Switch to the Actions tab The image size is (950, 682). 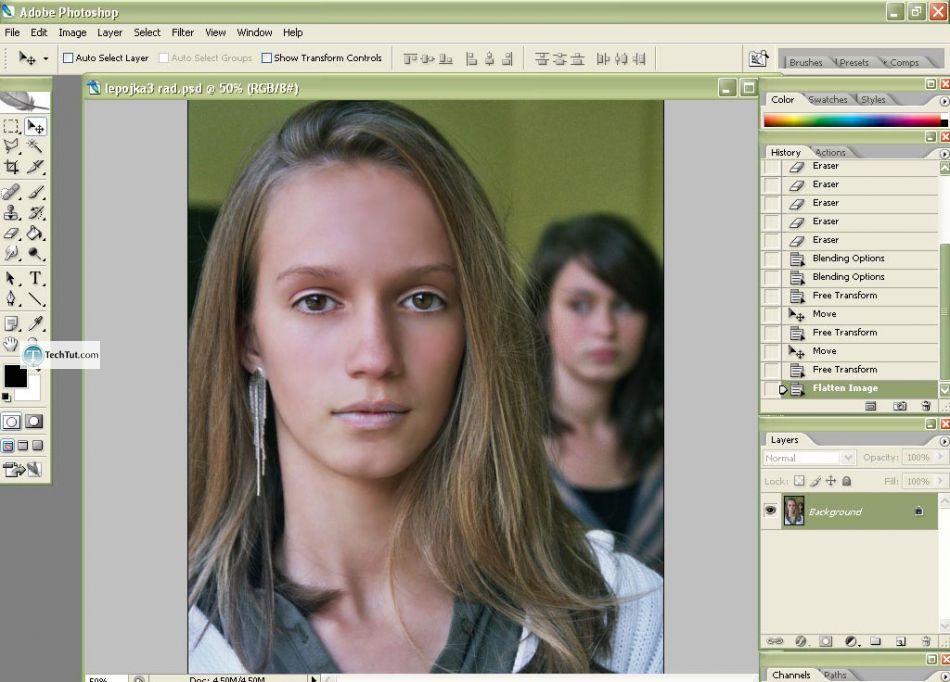tap(830, 153)
